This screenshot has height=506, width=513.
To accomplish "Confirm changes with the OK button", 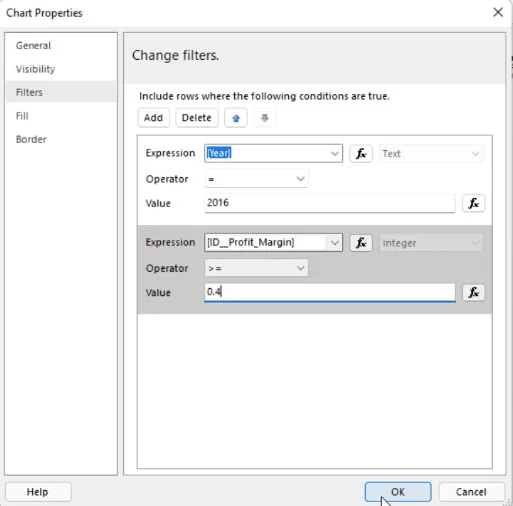I will (x=398, y=492).
